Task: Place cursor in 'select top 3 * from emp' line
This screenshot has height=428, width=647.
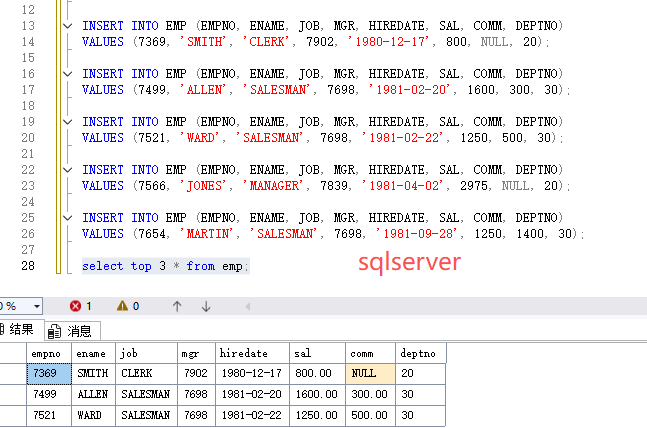Action: (x=165, y=266)
